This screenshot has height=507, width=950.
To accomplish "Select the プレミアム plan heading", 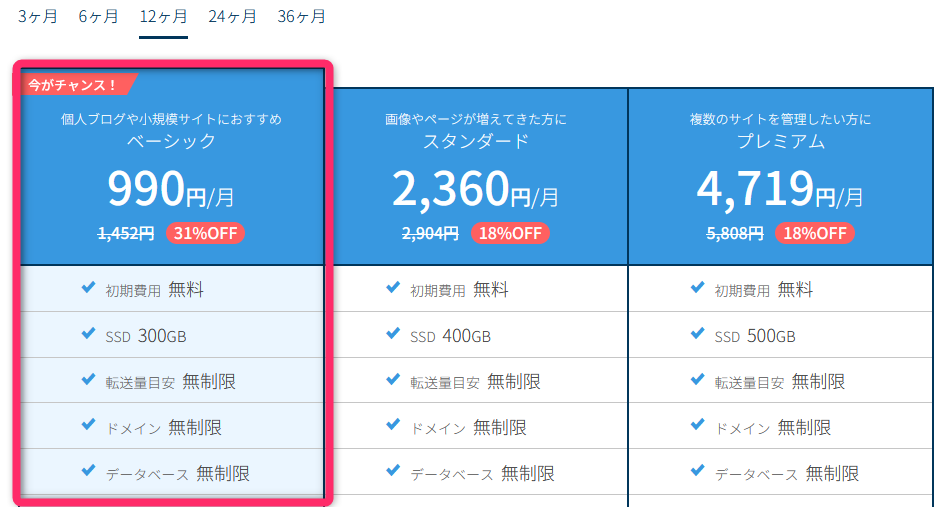I will pyautogui.click(x=781, y=142).
